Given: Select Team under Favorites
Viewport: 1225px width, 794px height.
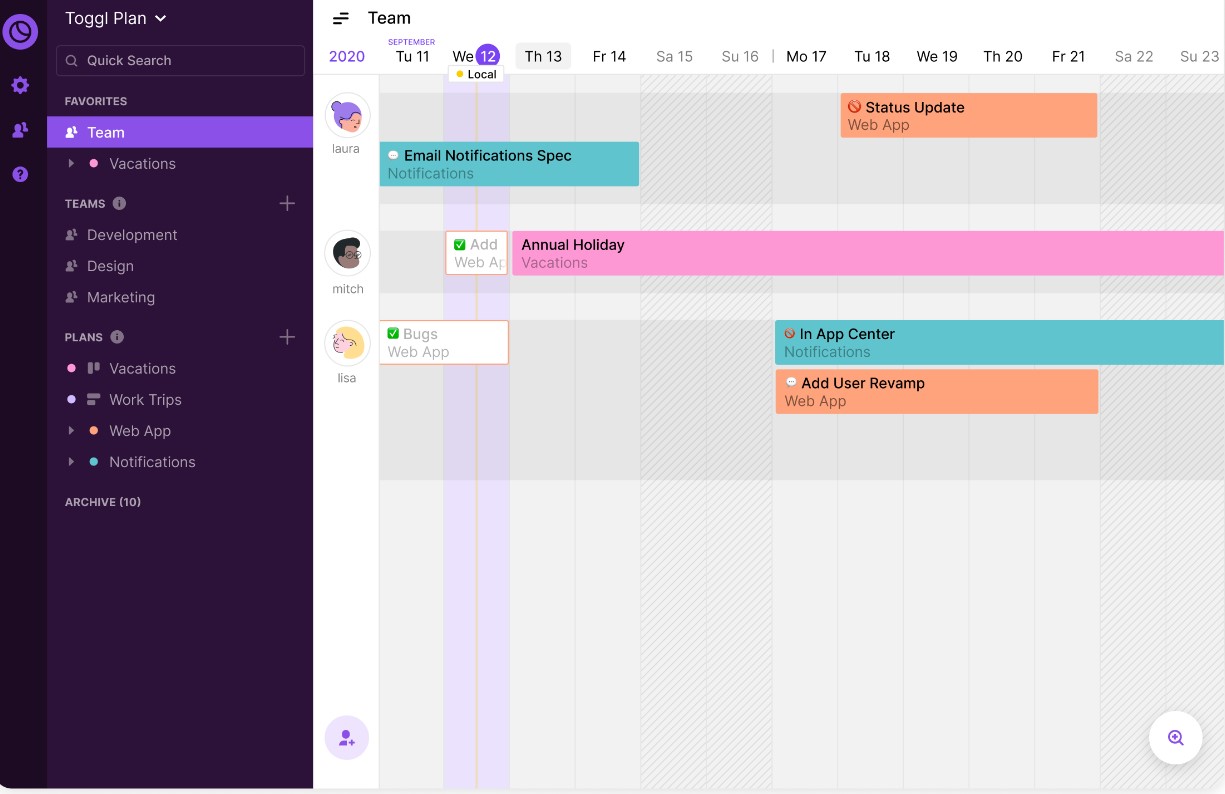Looking at the screenshot, I should [106, 132].
